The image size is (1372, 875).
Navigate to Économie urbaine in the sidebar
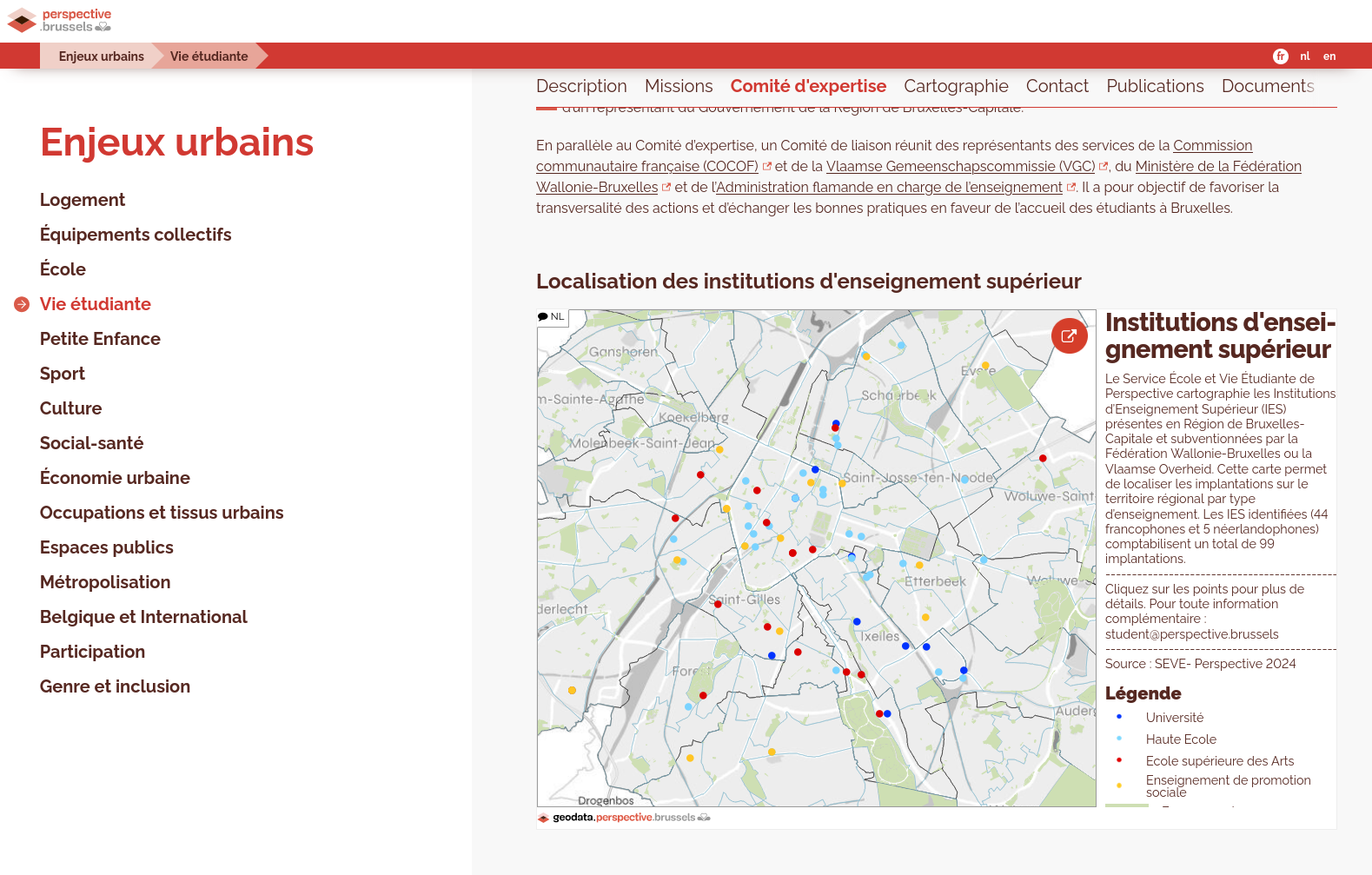pos(115,478)
